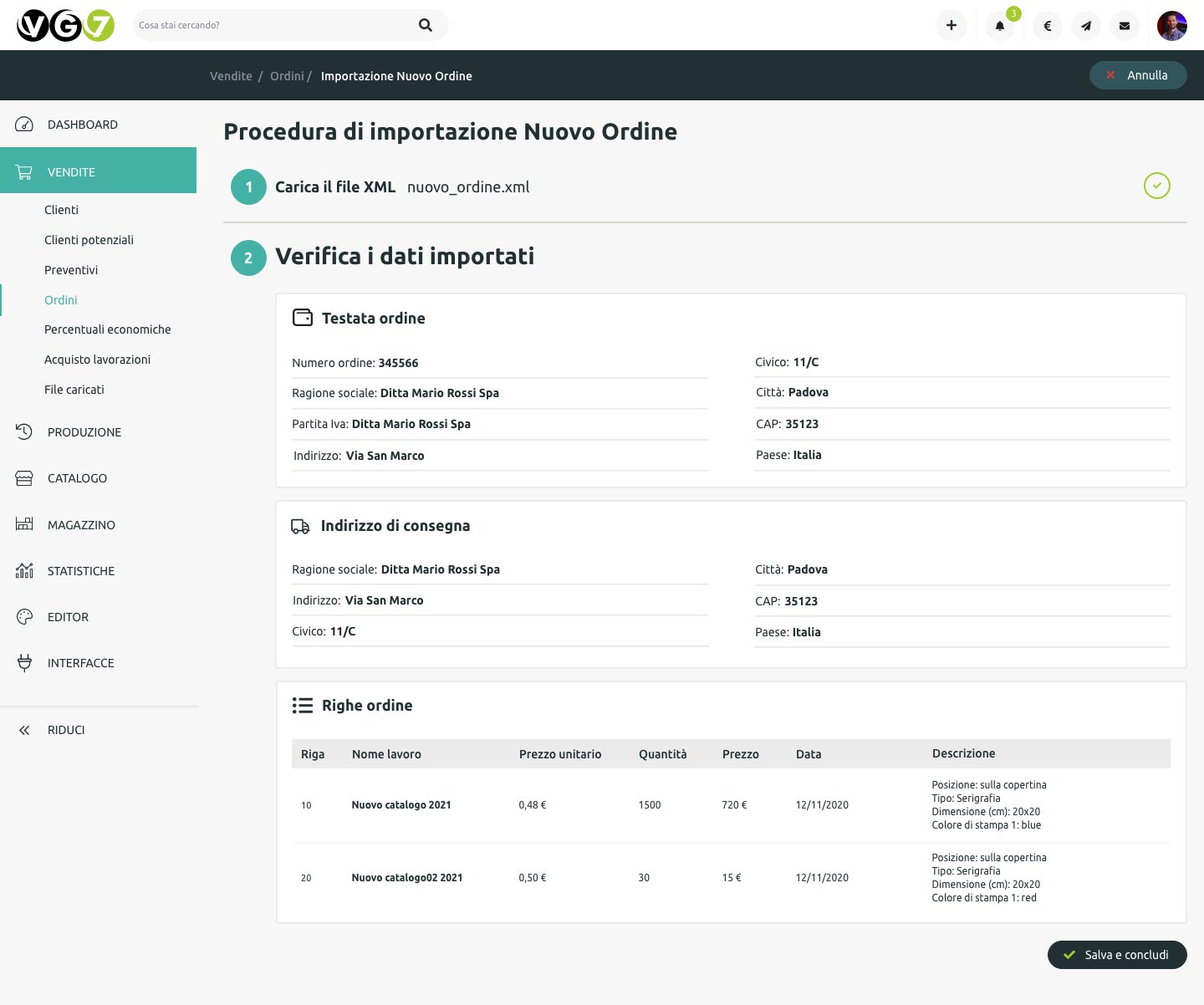Expand the Produzione menu section
The image size is (1204, 1005).
(84, 432)
